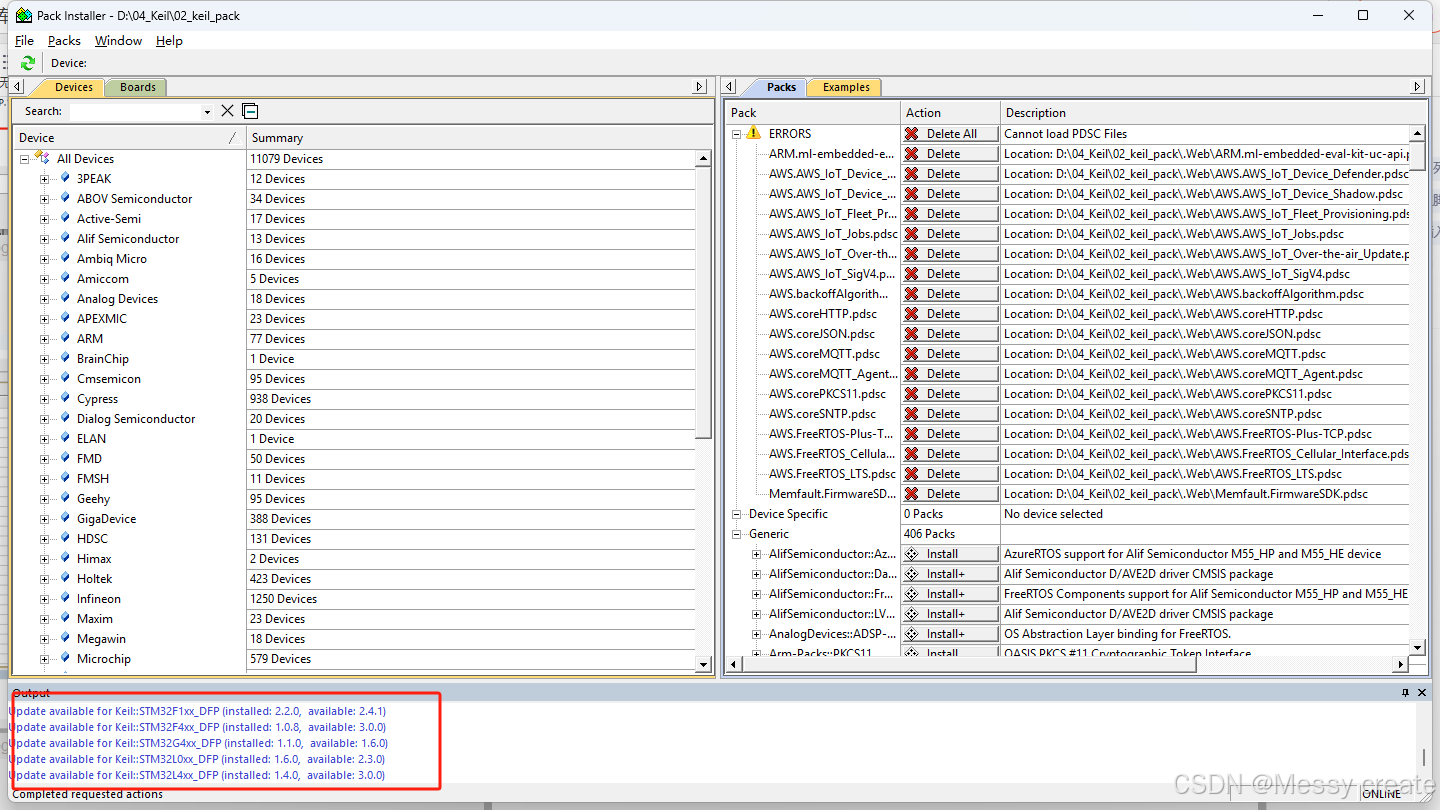Click the Description column header
Screen dimensions: 1440x810
[x=1213, y=112]
